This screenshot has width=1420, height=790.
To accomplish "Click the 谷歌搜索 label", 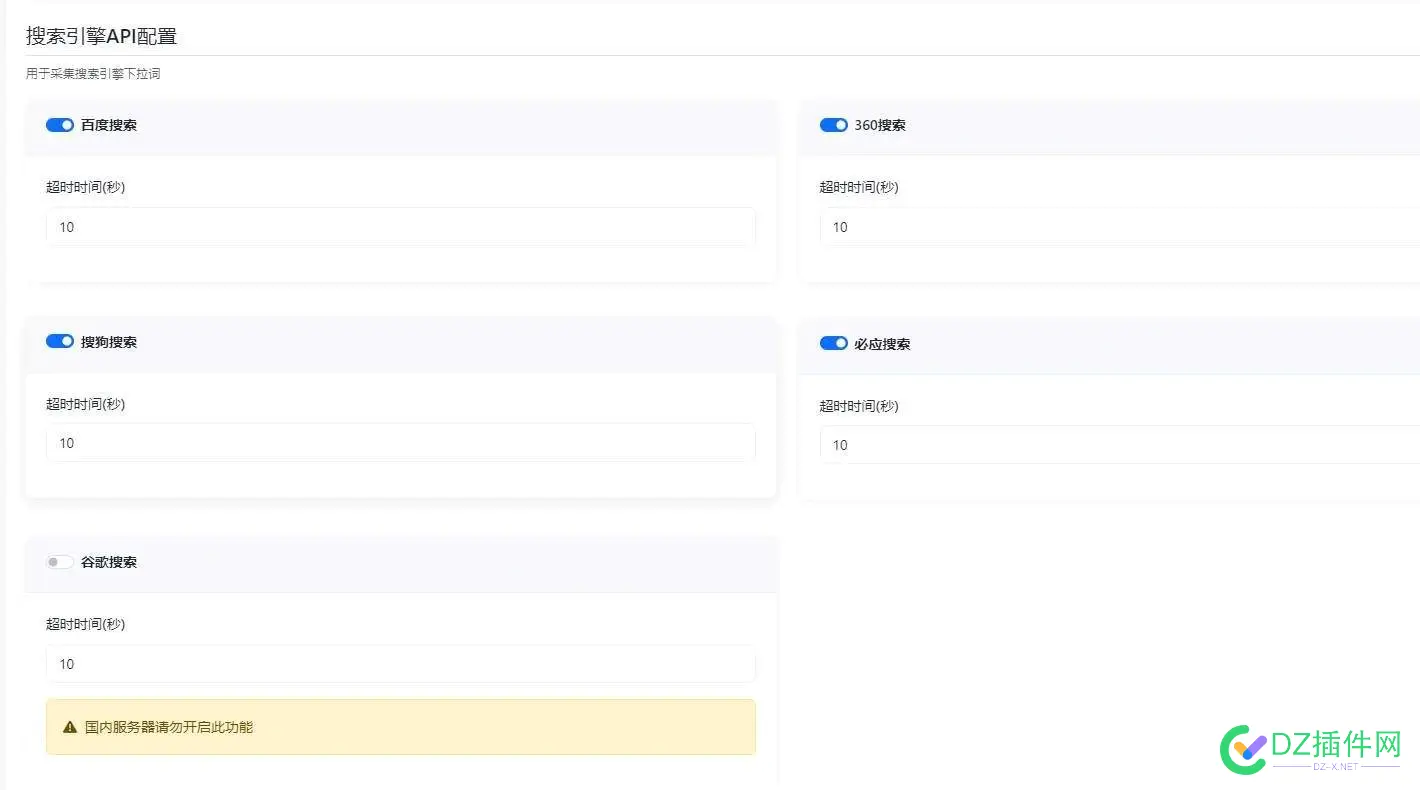I will coord(109,562).
